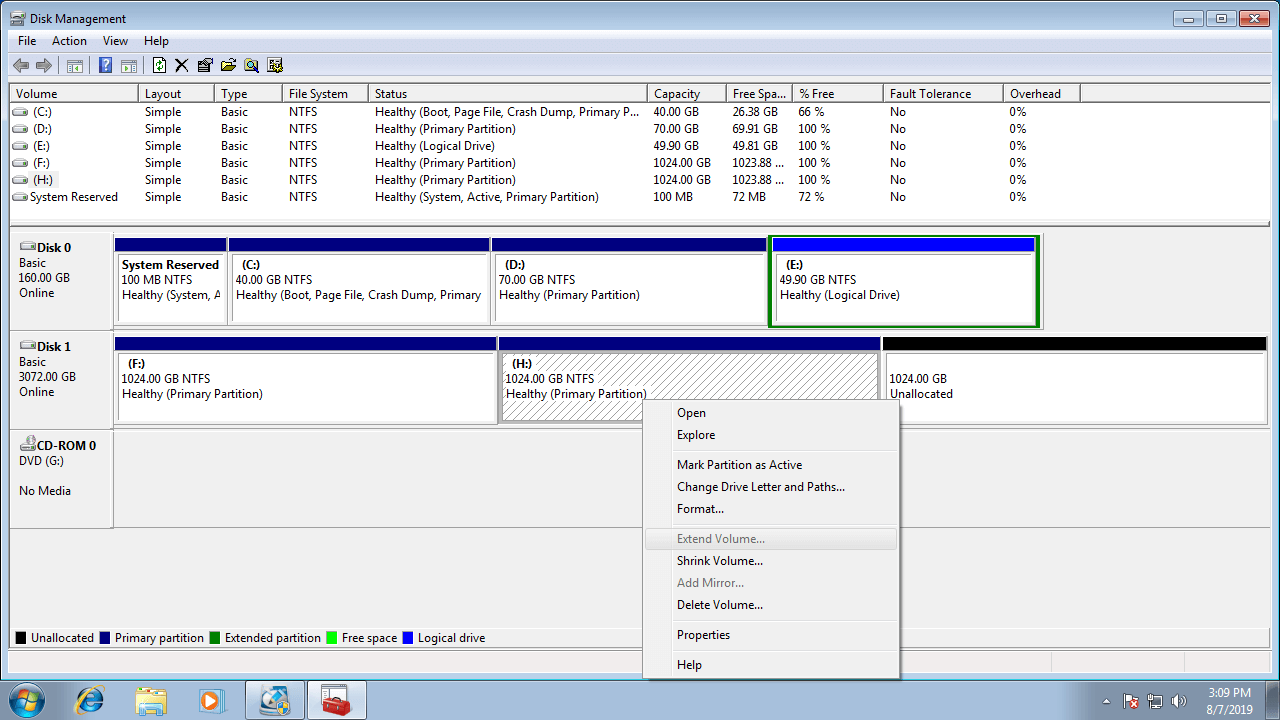This screenshot has height=720, width=1280.
Task: Select Delete Volume in context menu
Action: coord(719,605)
